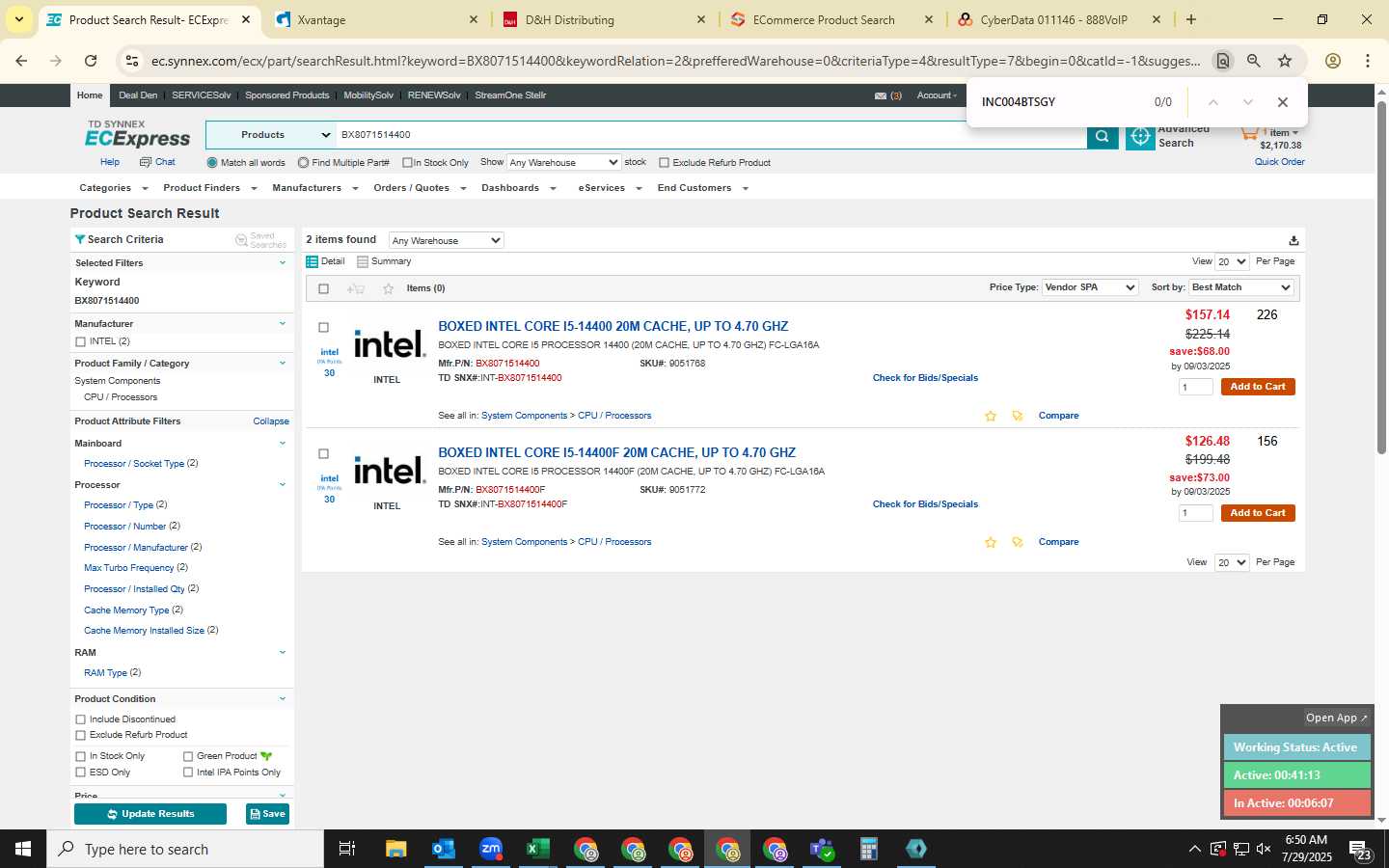This screenshot has width=1389, height=868.
Task: Open Any Warehouse dropdown beside items found
Action: point(446,240)
